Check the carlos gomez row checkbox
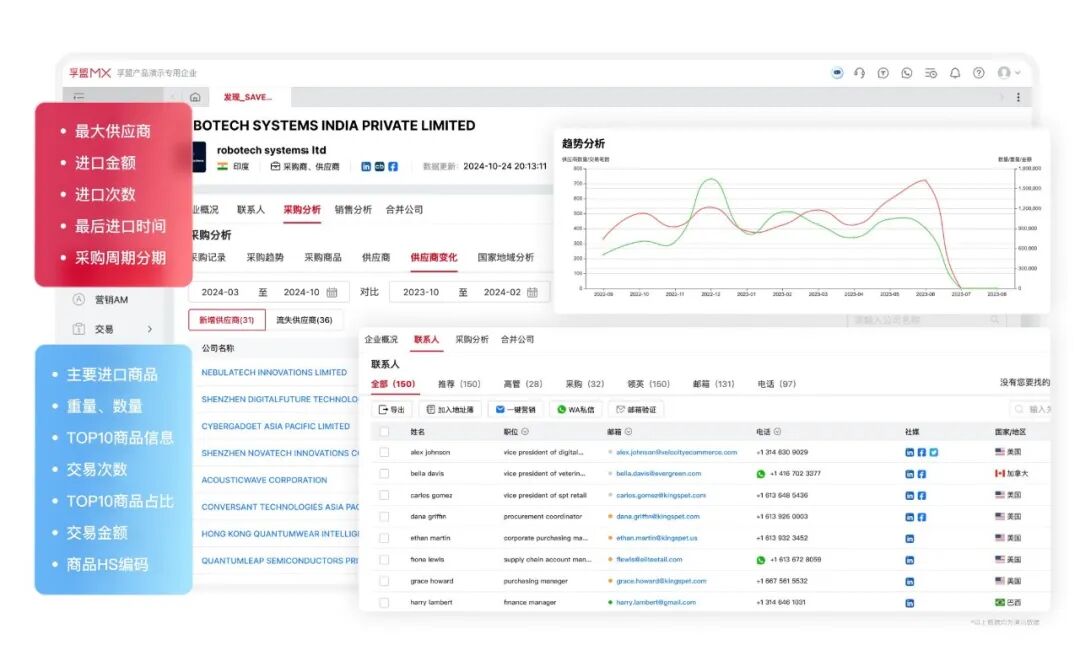Viewport: 1080px width, 672px height. [x=384, y=495]
